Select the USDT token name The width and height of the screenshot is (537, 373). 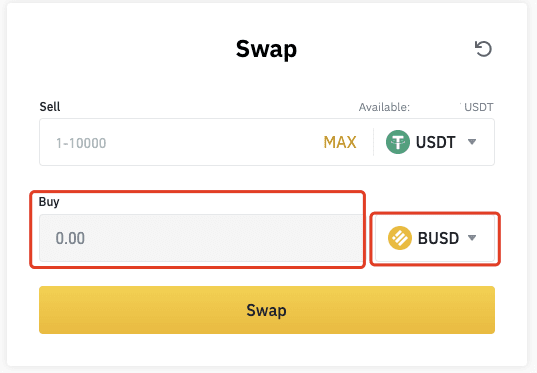[435, 142]
